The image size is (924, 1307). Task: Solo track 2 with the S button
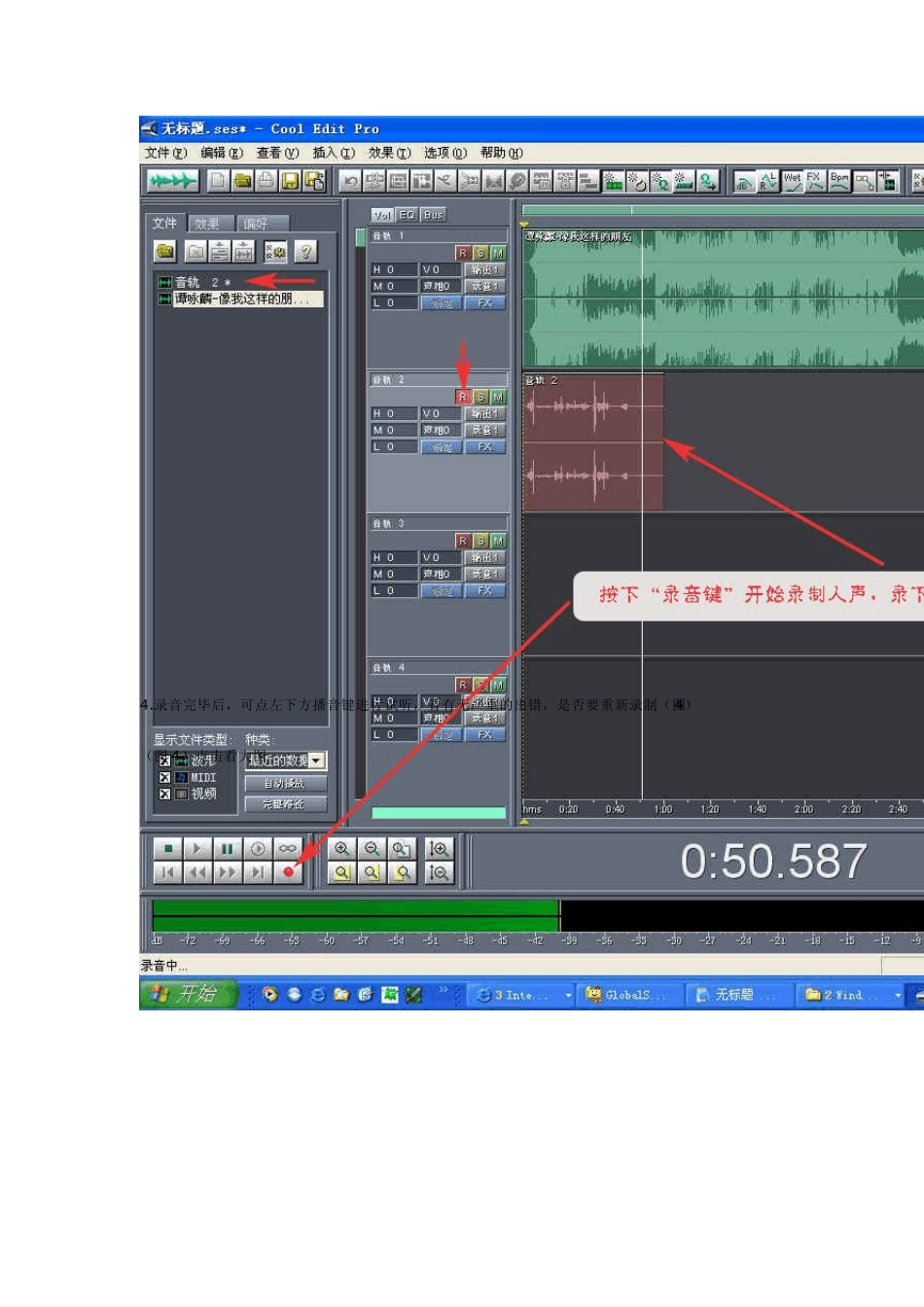(x=480, y=397)
